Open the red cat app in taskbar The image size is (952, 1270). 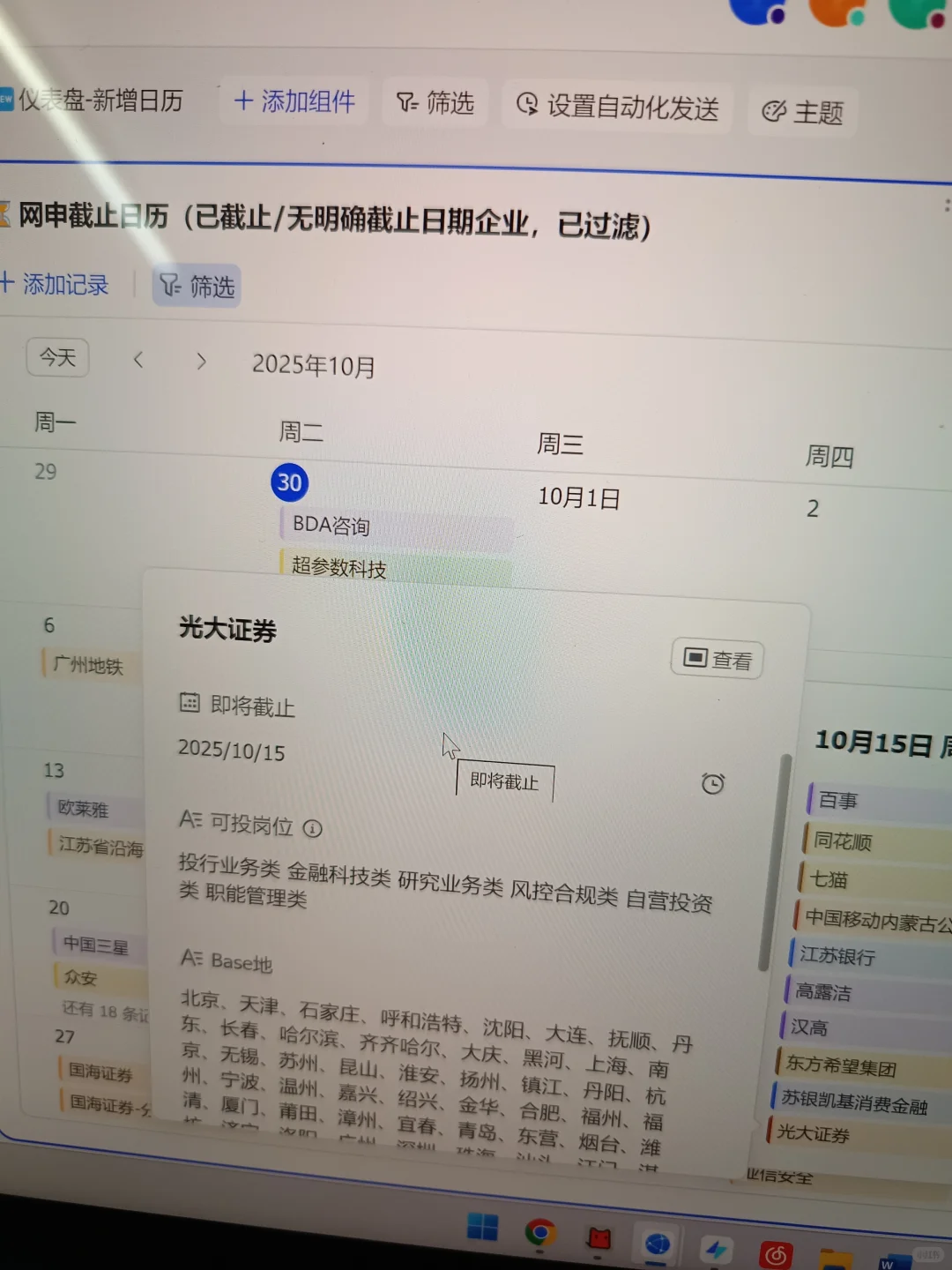point(600,1238)
